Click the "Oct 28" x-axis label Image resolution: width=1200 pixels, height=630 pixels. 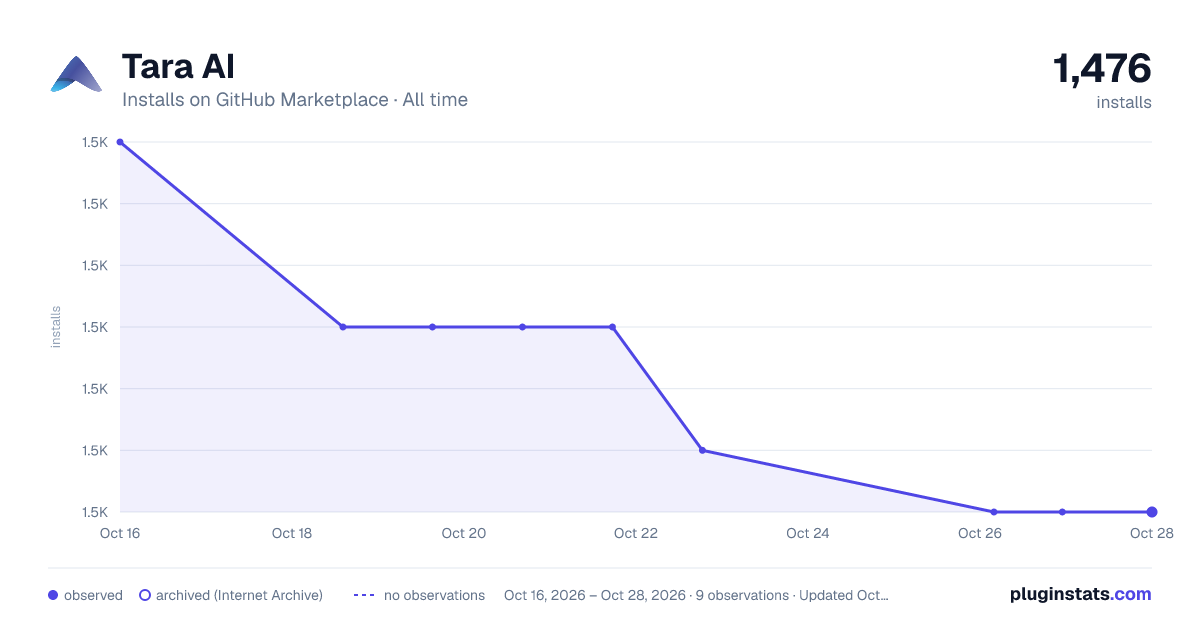coord(1151,533)
